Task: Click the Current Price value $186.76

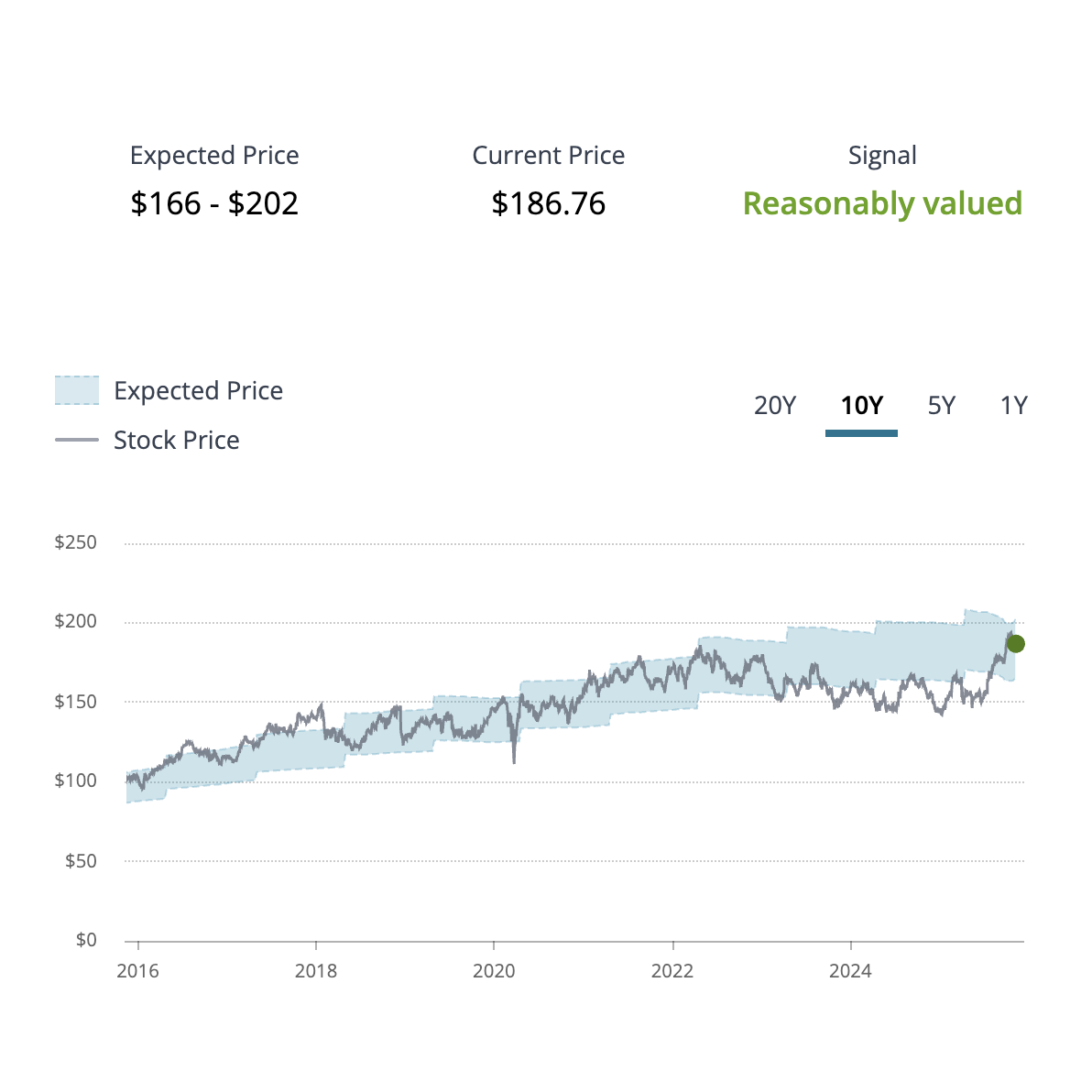Action: pos(548,203)
